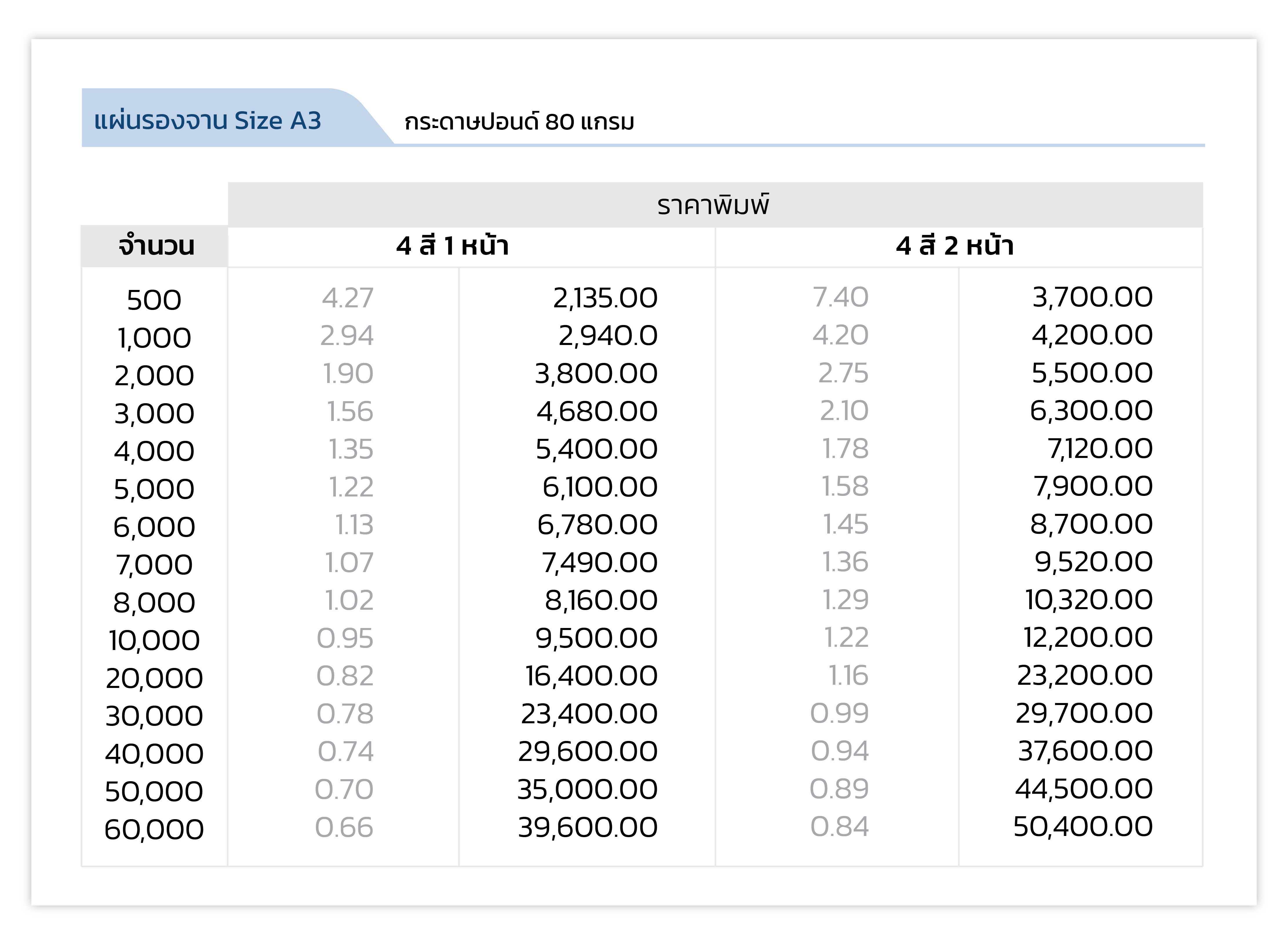Image resolution: width=1288 pixels, height=944 pixels.
Task: Select the 5,000 quantity row
Action: [154, 489]
